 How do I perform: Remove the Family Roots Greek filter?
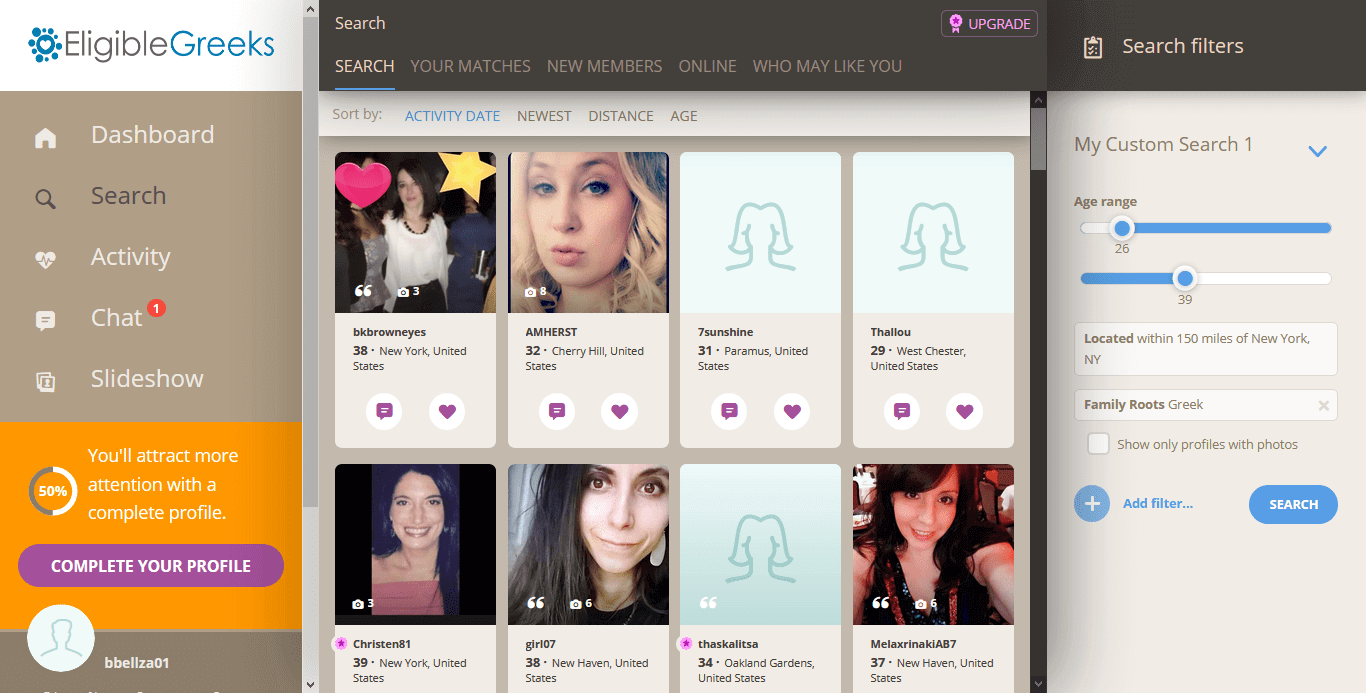pos(1323,405)
